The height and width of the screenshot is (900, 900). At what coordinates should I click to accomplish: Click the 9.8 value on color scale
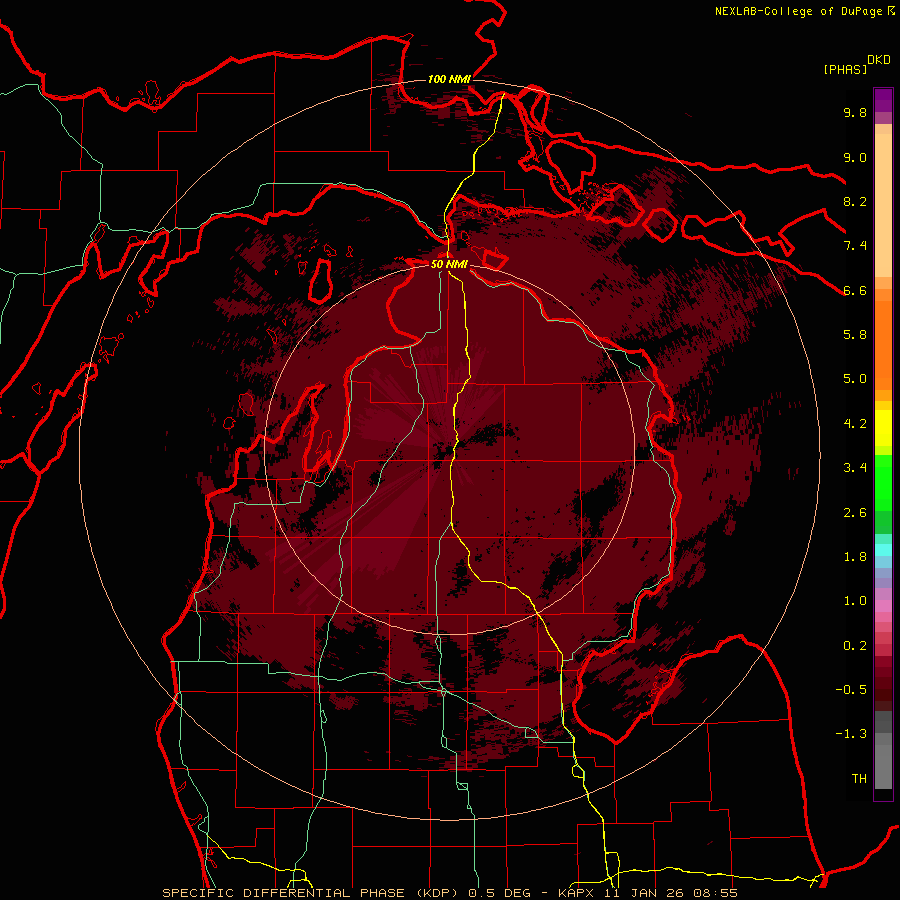click(855, 112)
